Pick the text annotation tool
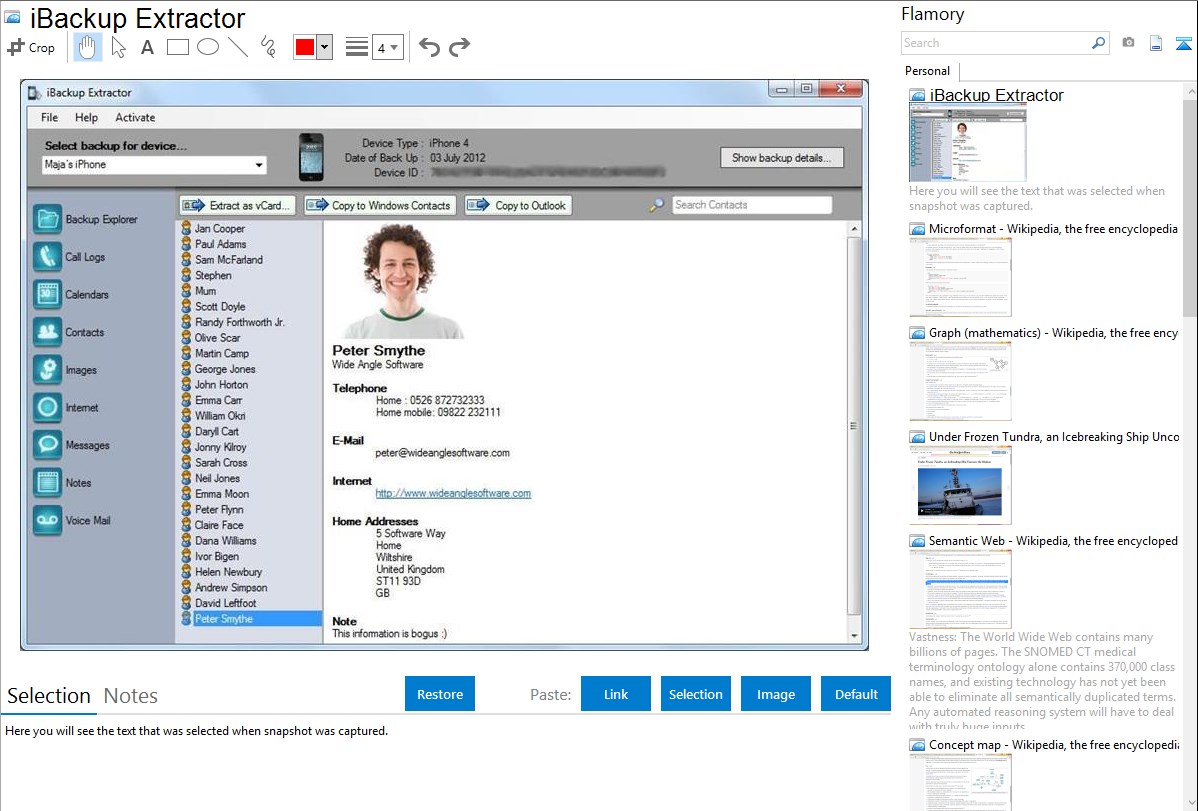 (x=147, y=47)
